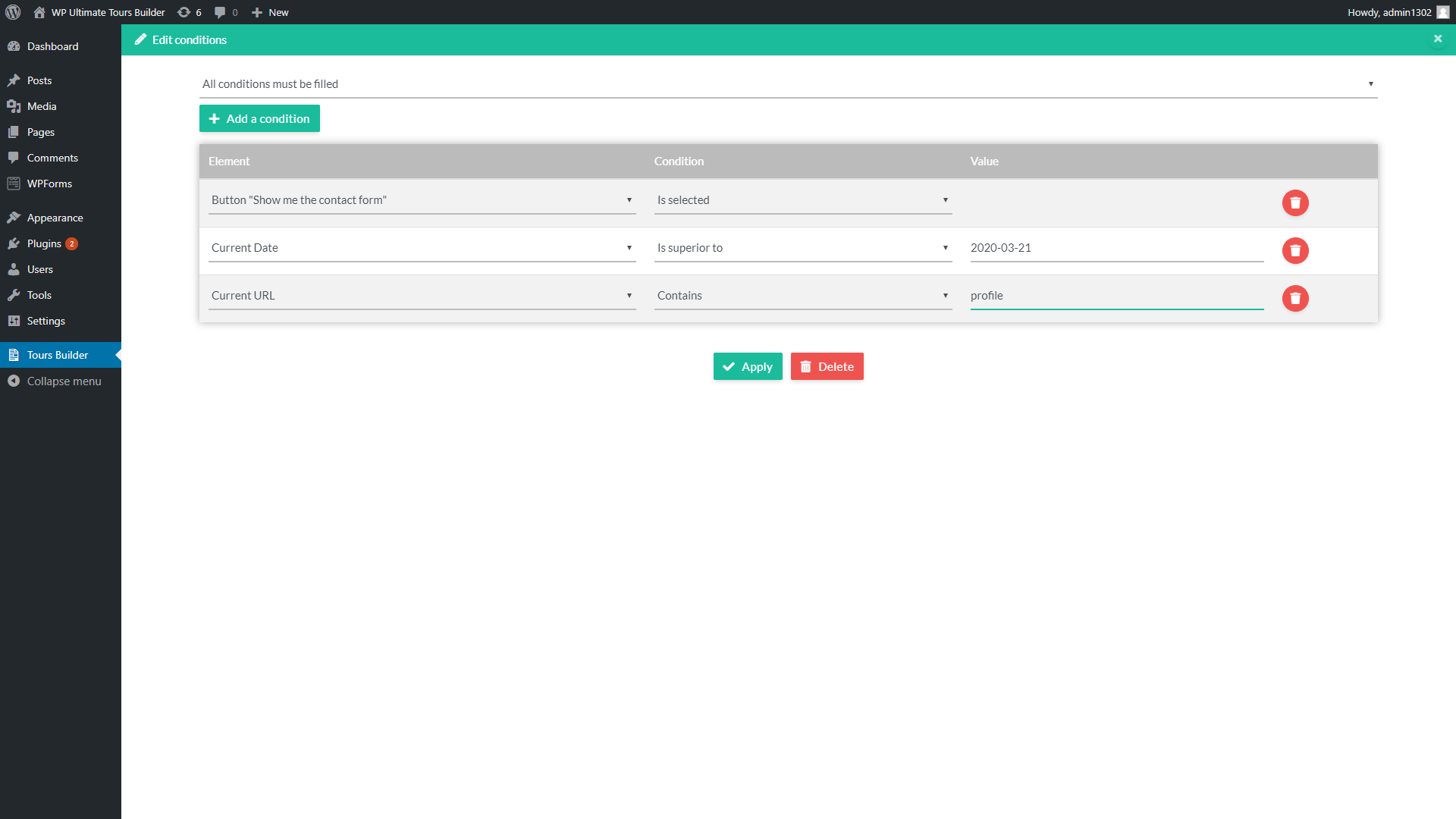Viewport: 1456px width, 819px height.
Task: Click trash icon for Current URL row
Action: coord(1295,298)
